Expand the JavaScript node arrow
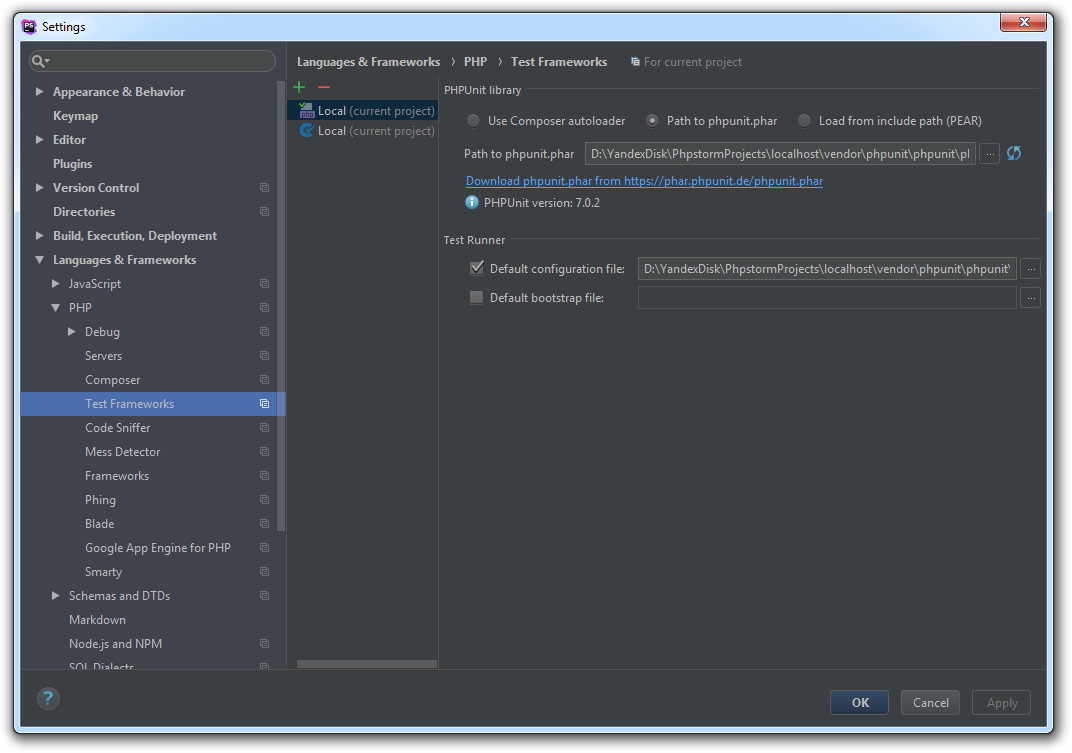 pyautogui.click(x=56, y=283)
